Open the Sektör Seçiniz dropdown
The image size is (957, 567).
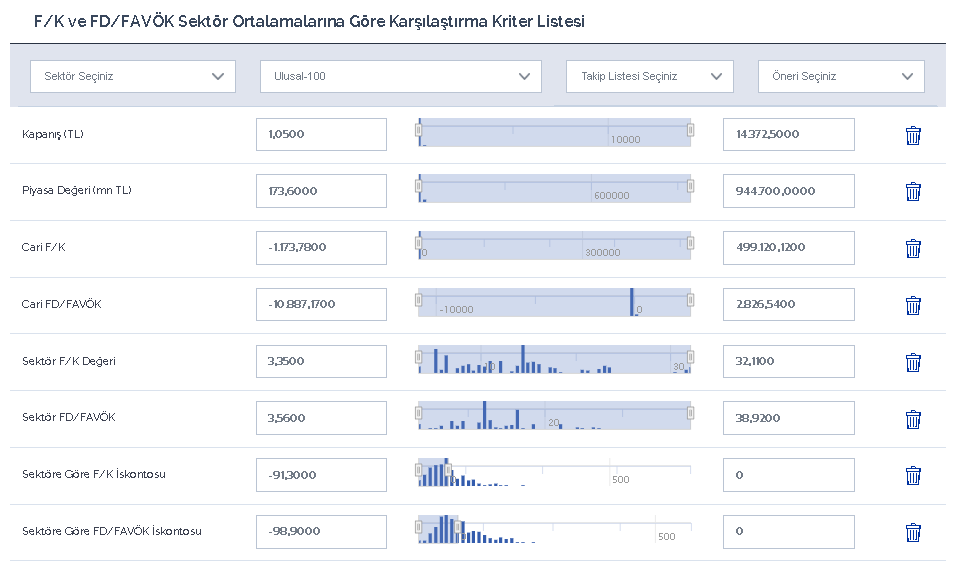(133, 77)
